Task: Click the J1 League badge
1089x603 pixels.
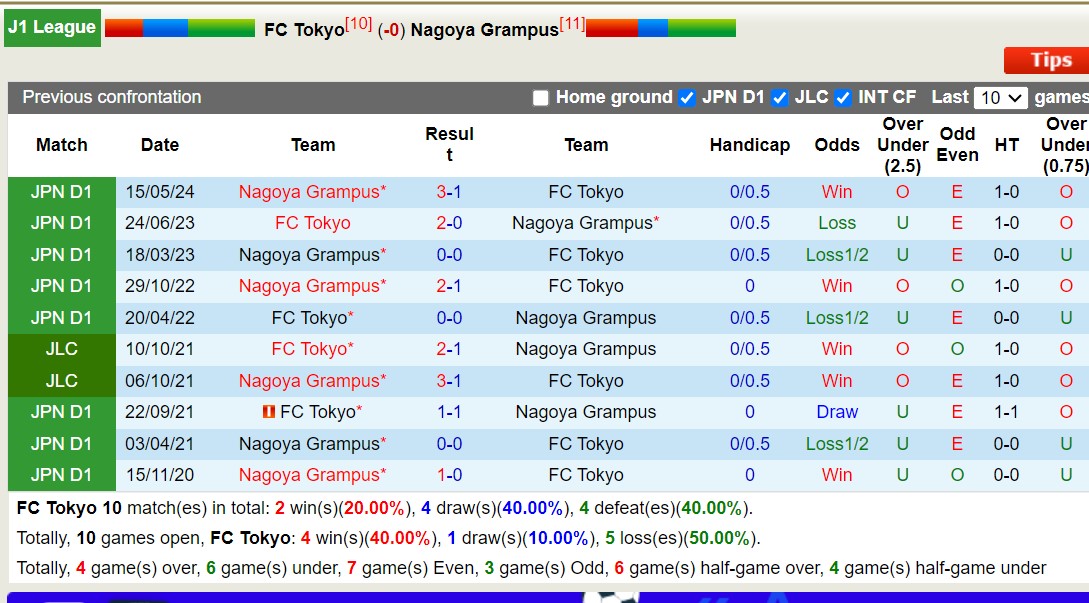Action: coord(52,27)
